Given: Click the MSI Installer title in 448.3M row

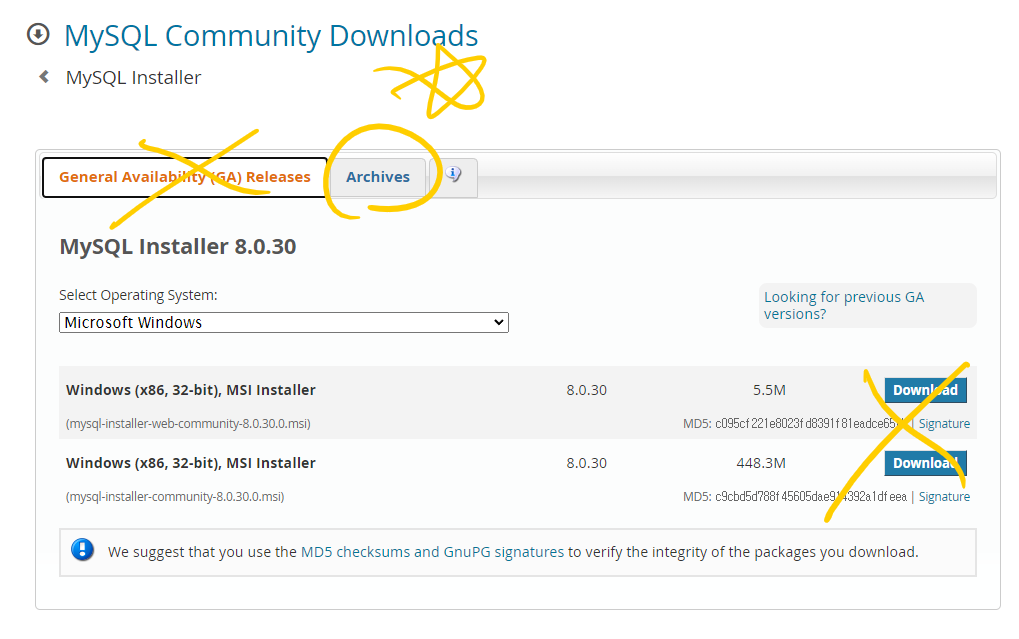Looking at the screenshot, I should (190, 463).
